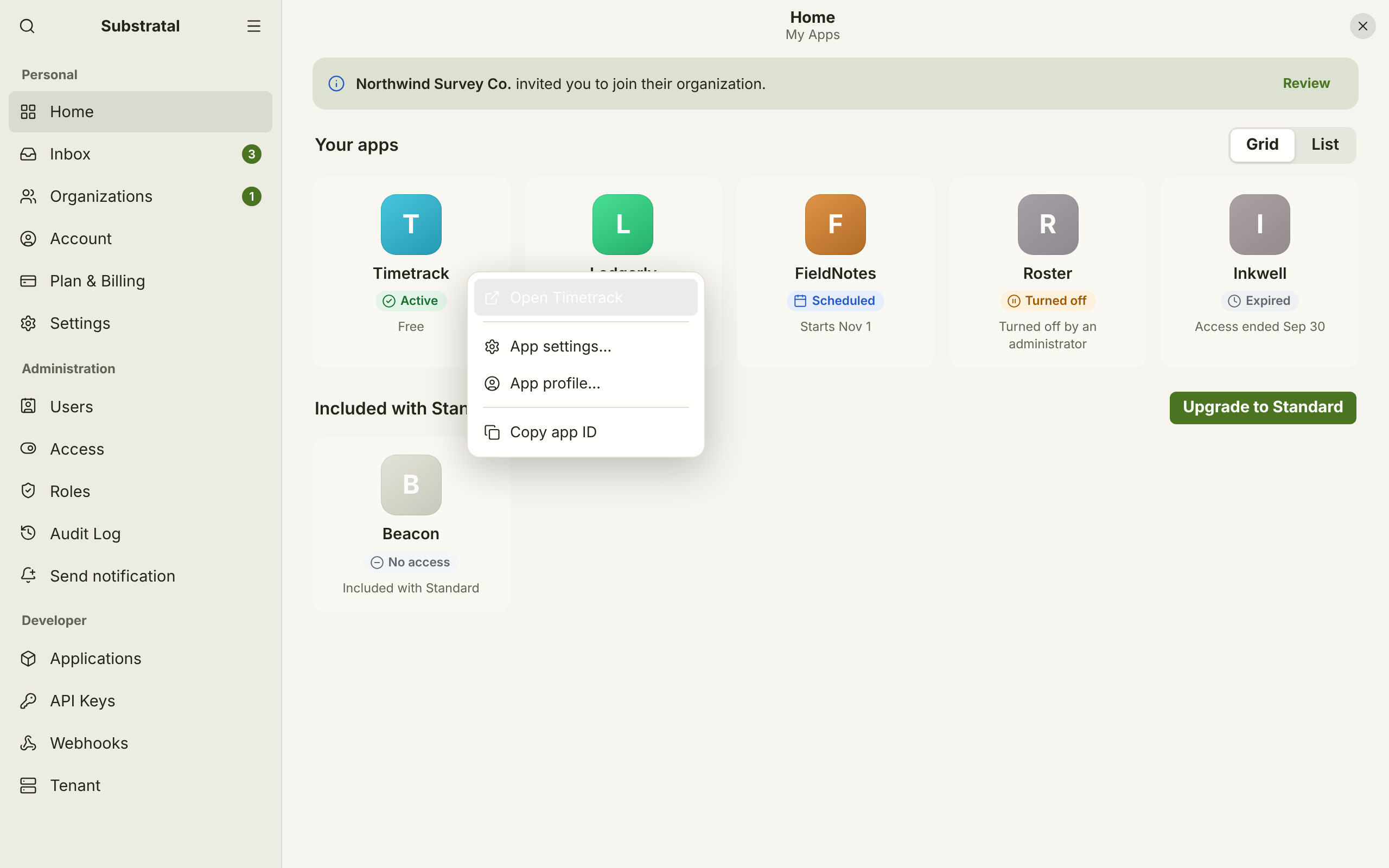Click the Roster R app icon
Screen dimensions: 1389x868
(1048, 225)
